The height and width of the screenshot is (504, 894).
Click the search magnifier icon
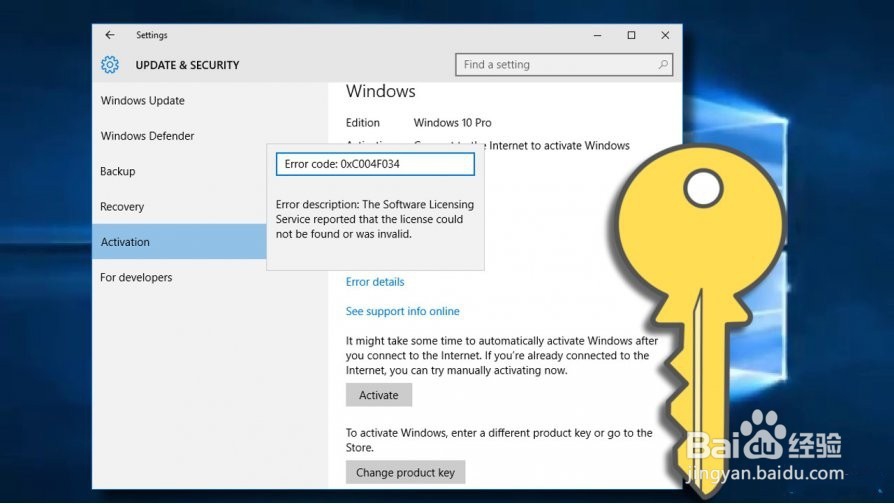point(663,64)
